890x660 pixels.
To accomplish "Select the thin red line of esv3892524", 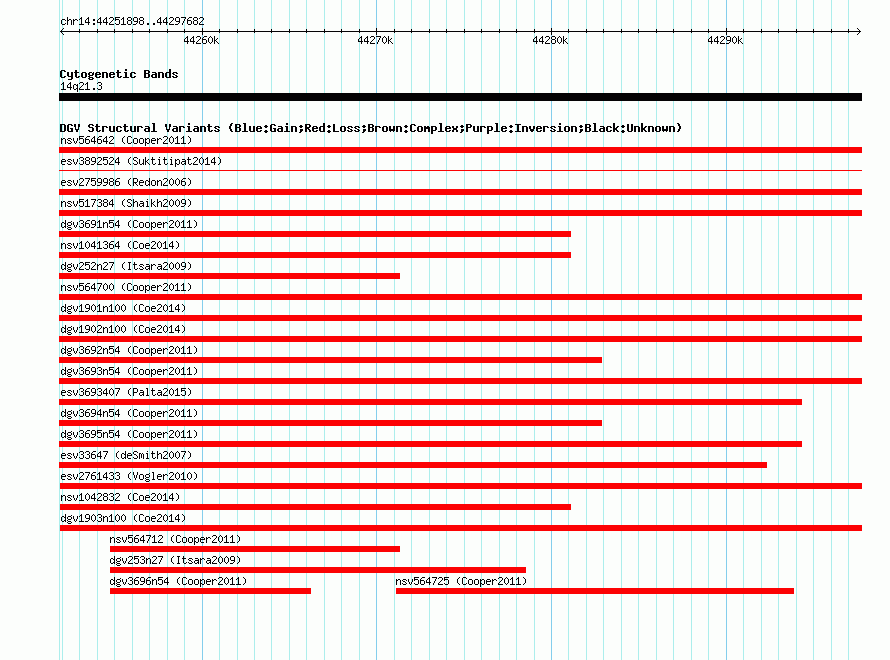I will pyautogui.click(x=460, y=170).
